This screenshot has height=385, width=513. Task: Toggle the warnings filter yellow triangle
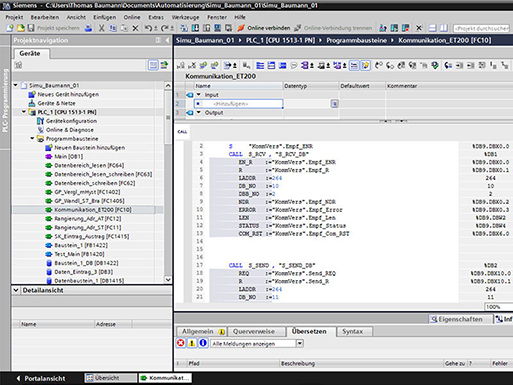(192, 343)
